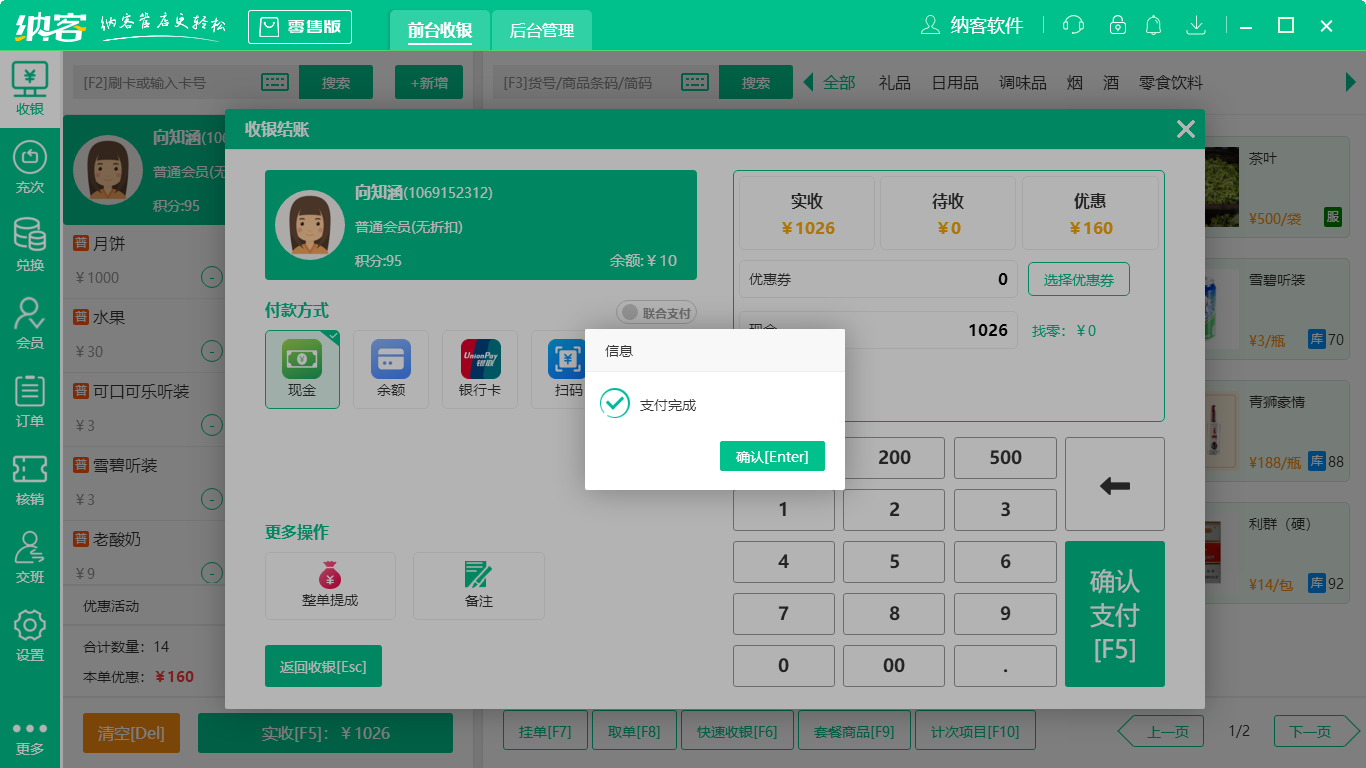Screen dimensions: 1366x768
Task: Click the notification bell icon top right
Action: click(1153, 25)
